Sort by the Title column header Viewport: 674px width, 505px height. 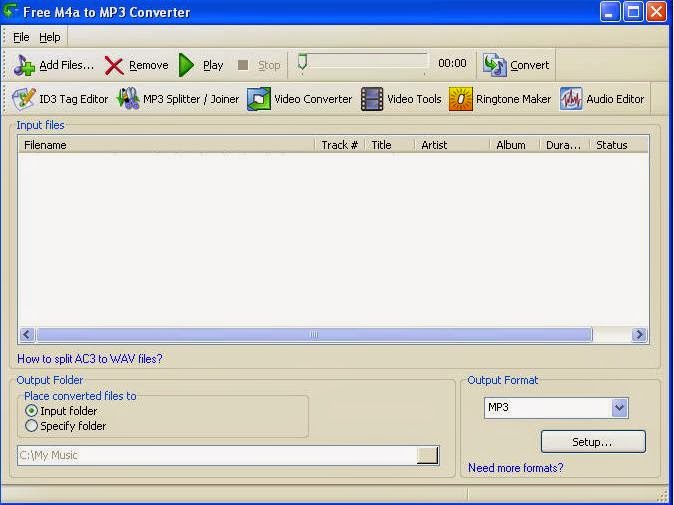(389, 145)
